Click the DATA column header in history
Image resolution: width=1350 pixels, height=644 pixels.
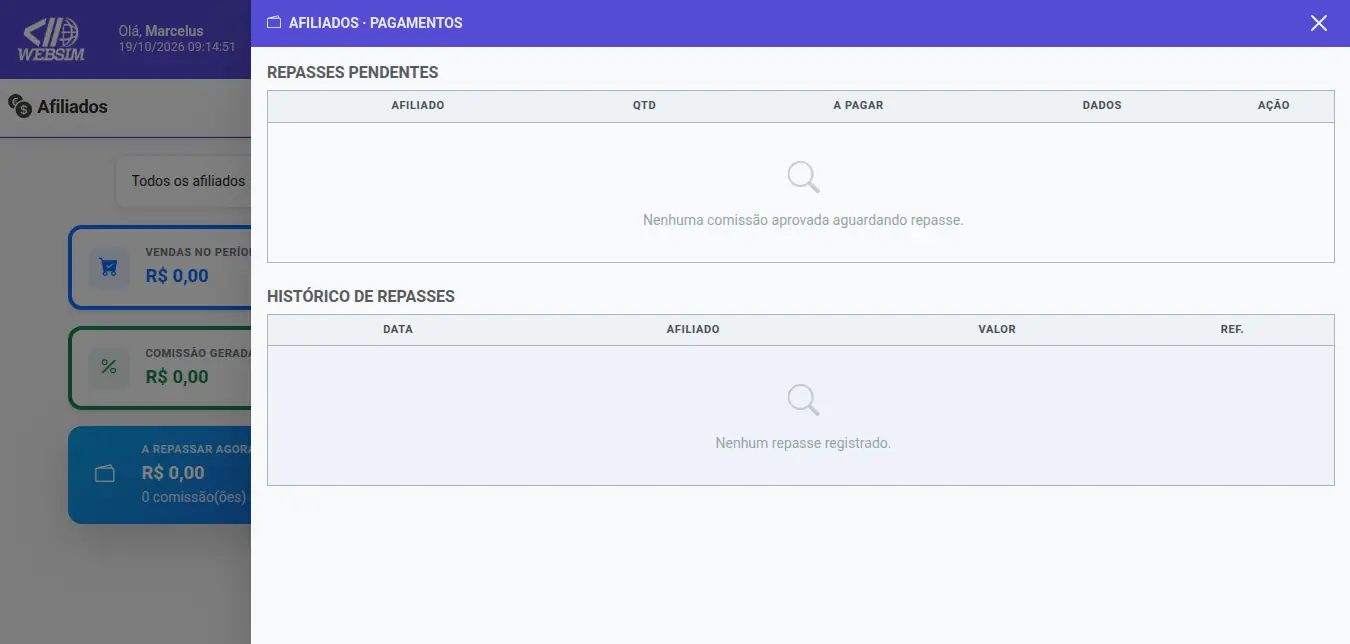398,329
